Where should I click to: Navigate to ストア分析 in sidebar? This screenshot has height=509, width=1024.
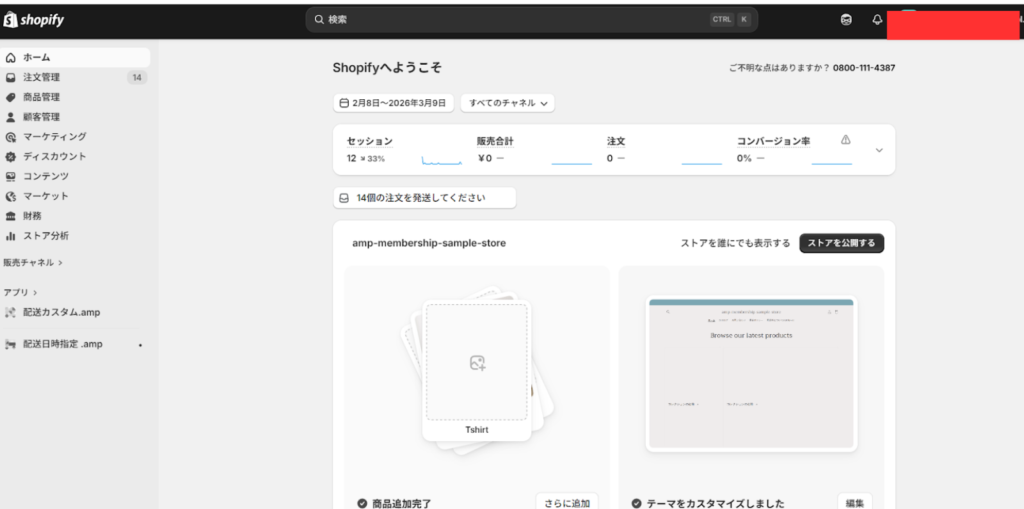pyautogui.click(x=46, y=236)
